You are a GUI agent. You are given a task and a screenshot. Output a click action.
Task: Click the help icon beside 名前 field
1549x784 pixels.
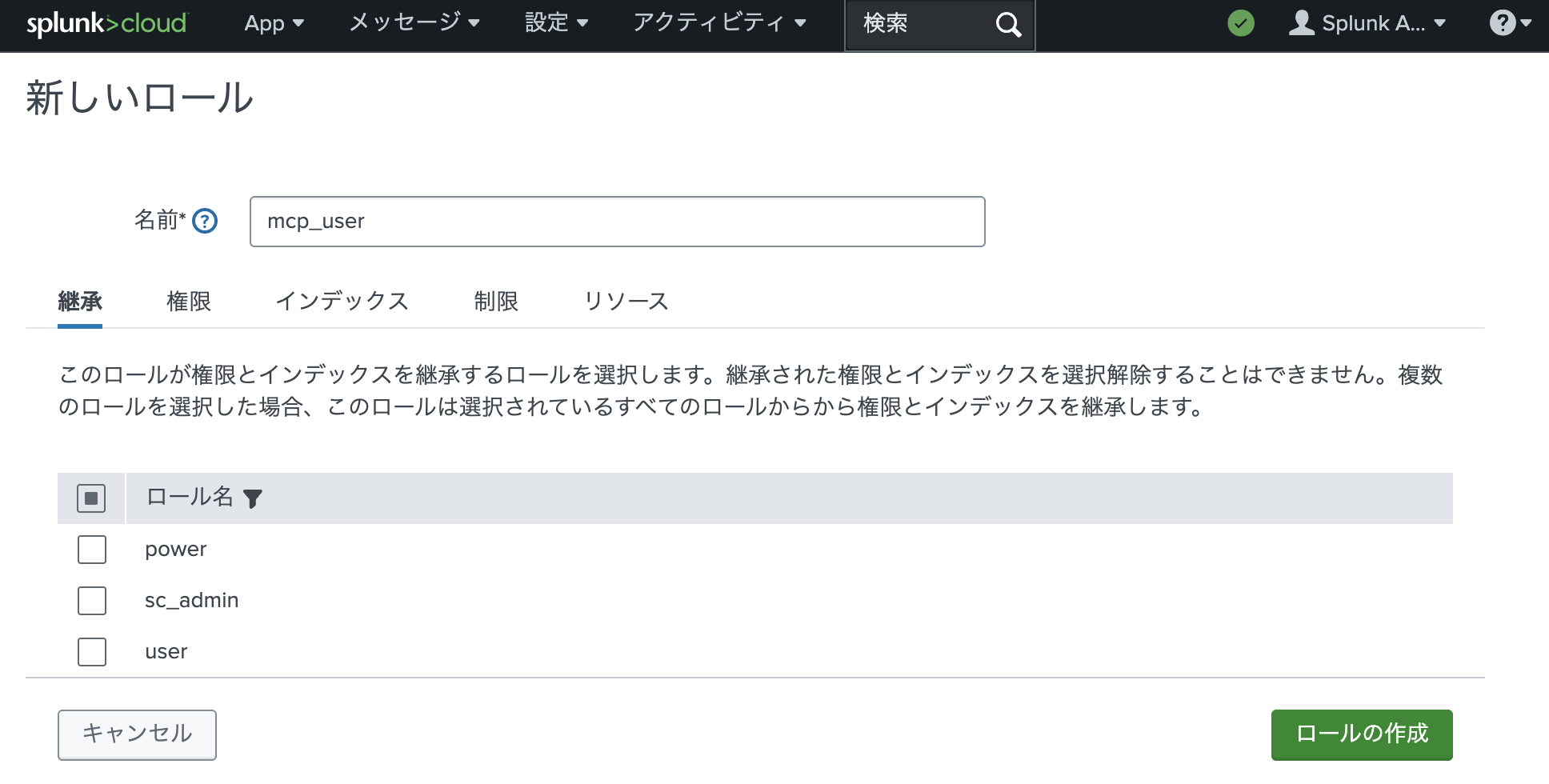coord(205,221)
